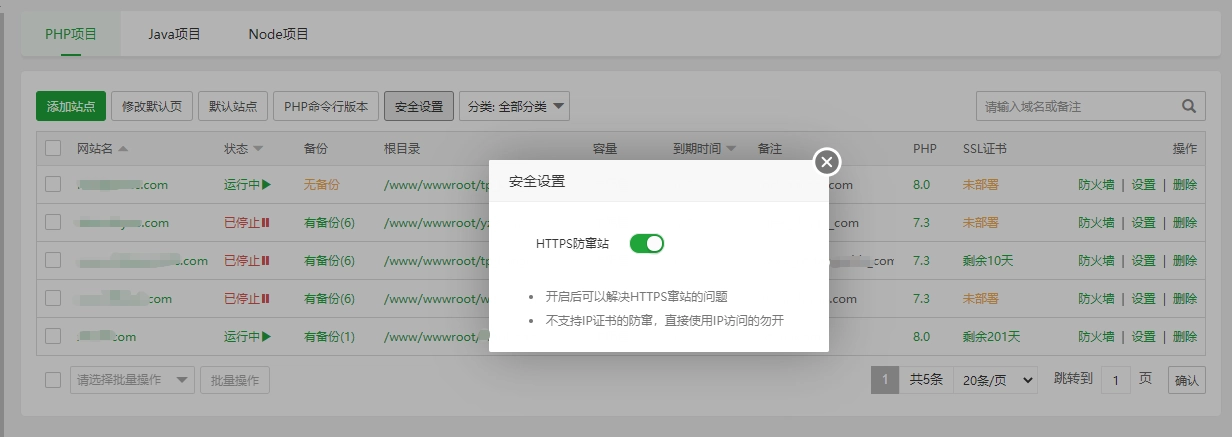Click the 确认 page jump button
The height and width of the screenshot is (437, 1232).
pyautogui.click(x=1187, y=380)
